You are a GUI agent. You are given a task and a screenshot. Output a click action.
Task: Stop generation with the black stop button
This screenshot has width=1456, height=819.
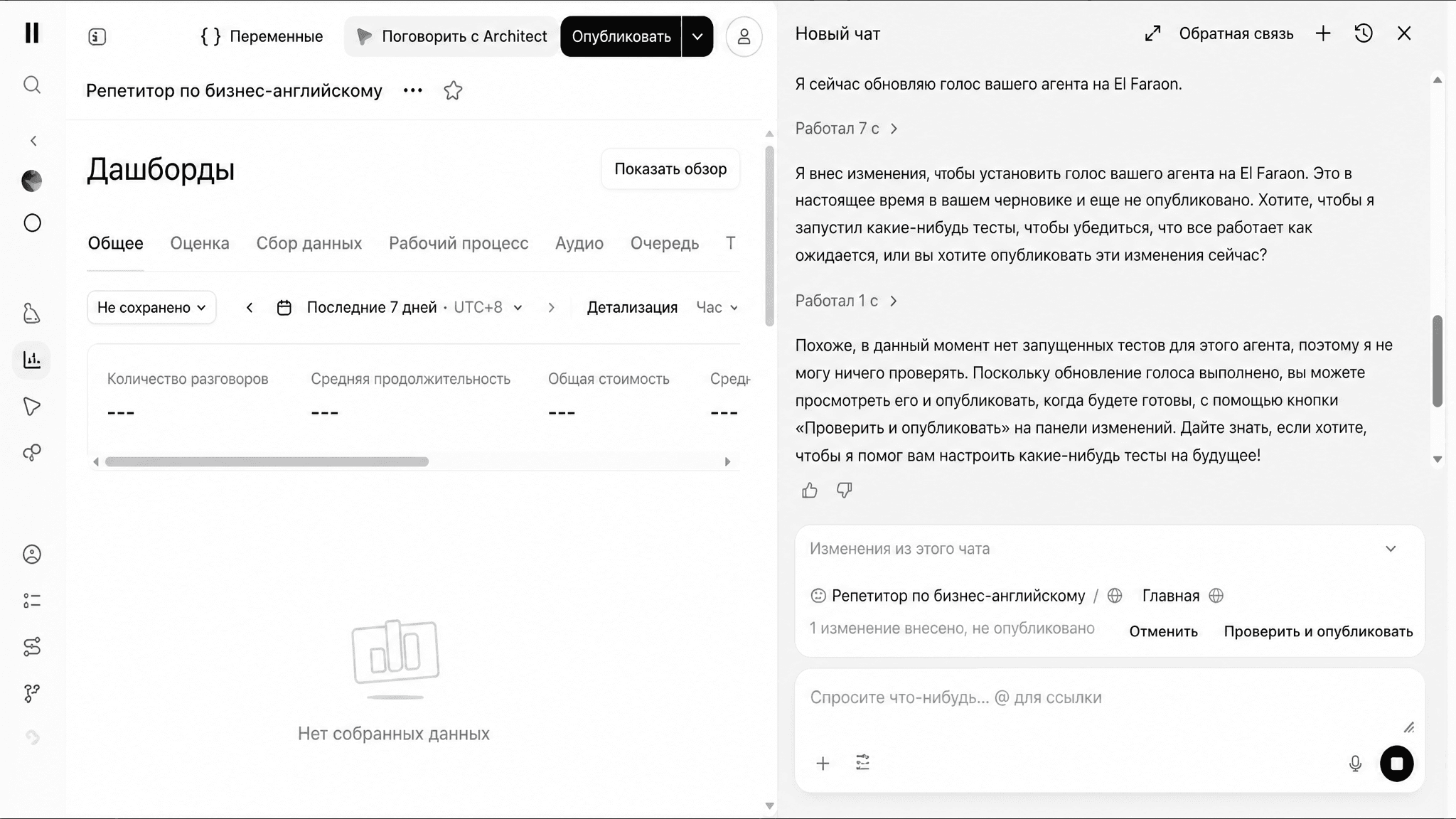[1397, 764]
